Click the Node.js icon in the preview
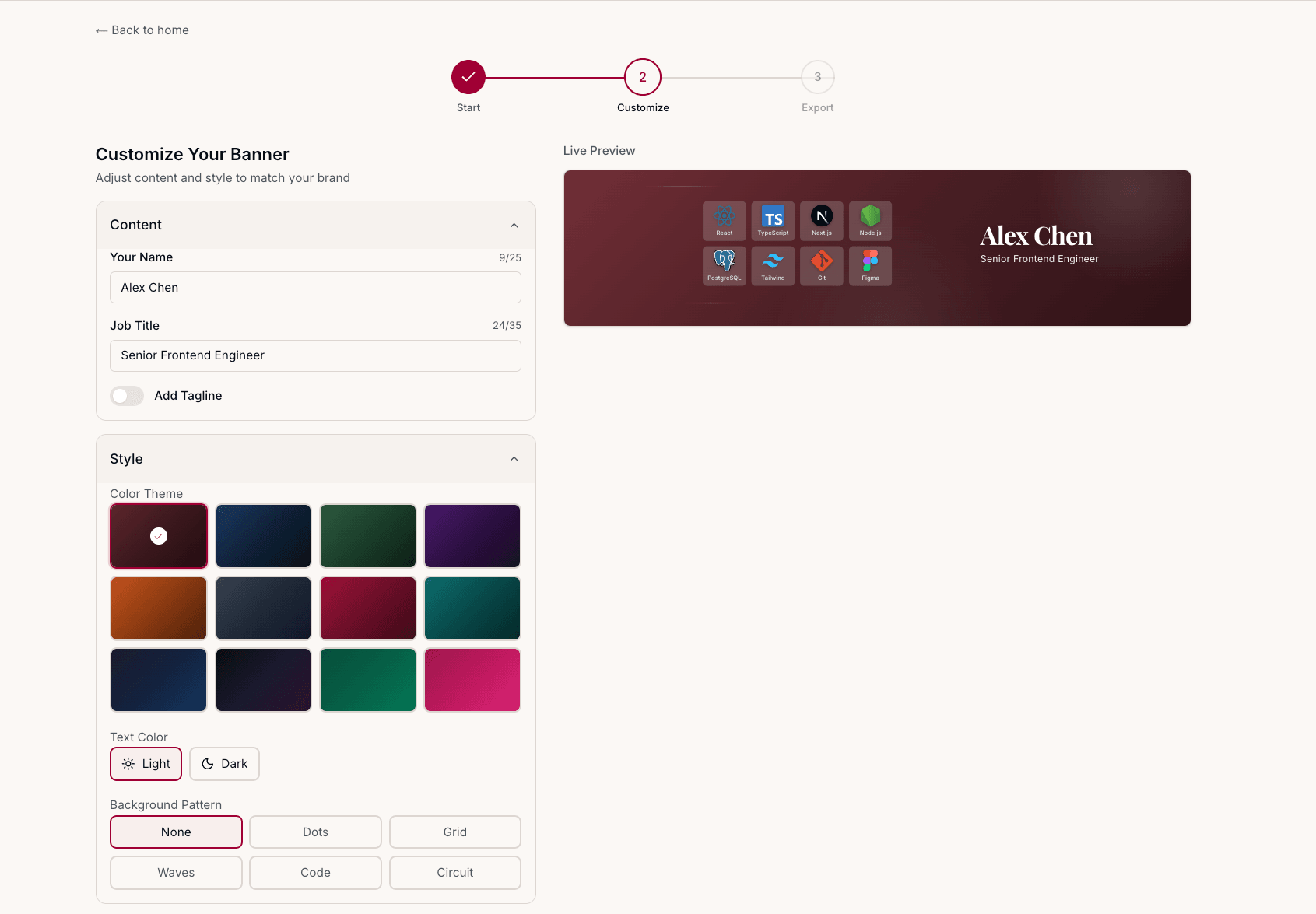The width and height of the screenshot is (1316, 914). point(870,220)
